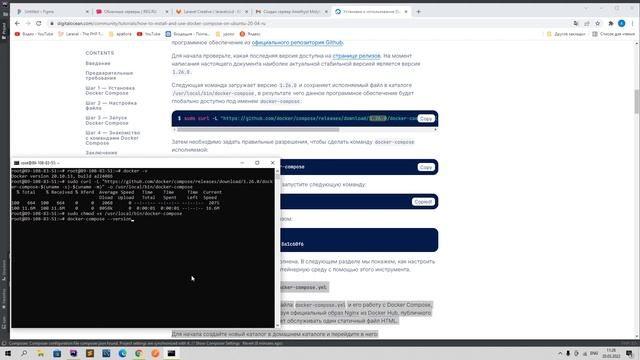Go back in the browser
Image resolution: width=640 pixels, height=360 pixels.
click(17, 23)
